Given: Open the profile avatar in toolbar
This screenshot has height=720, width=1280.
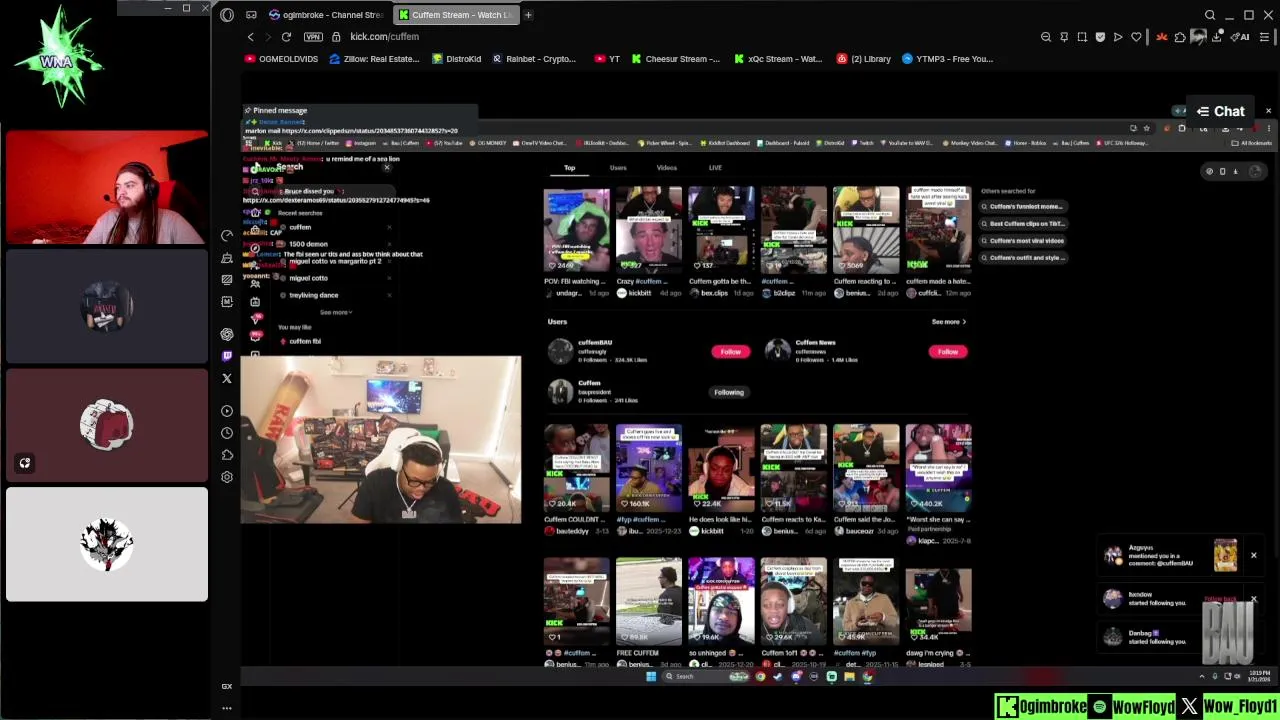Looking at the screenshot, I should 1198,37.
